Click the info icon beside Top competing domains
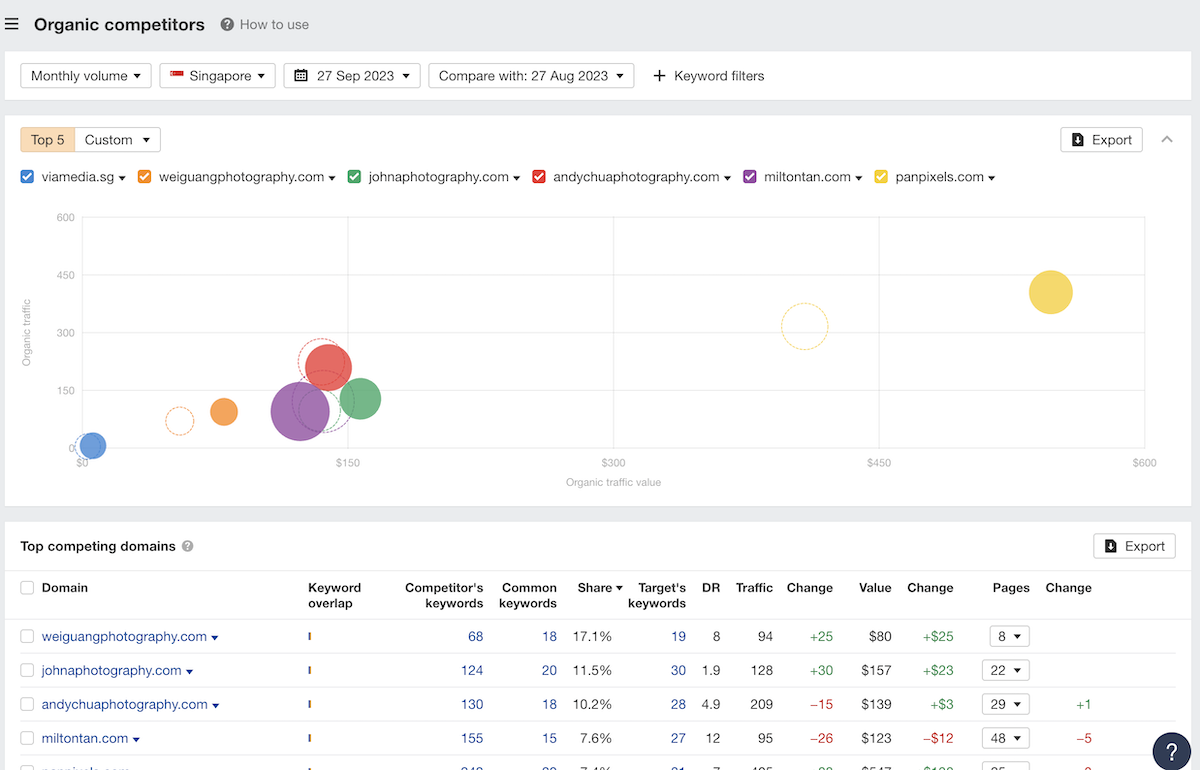The width and height of the screenshot is (1200, 770). pyautogui.click(x=188, y=547)
